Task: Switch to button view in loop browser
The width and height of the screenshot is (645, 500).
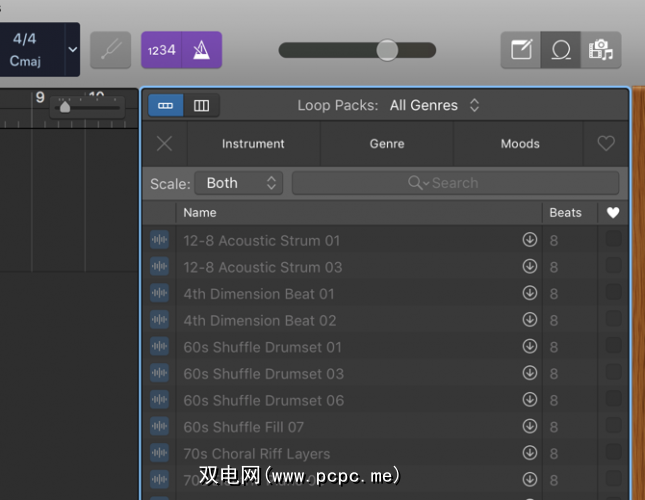Action: click(x=166, y=105)
